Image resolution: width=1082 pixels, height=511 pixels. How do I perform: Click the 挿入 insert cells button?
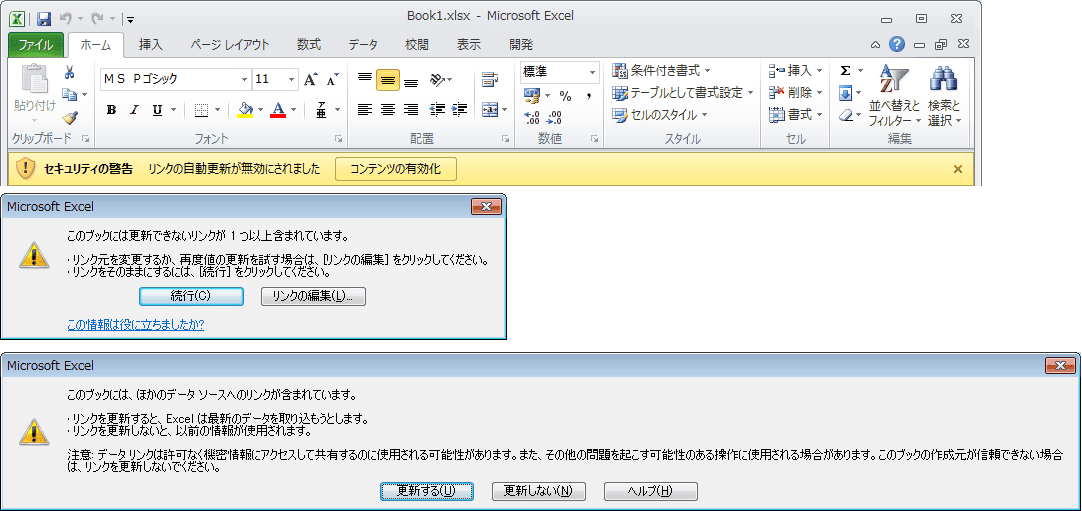click(791, 70)
